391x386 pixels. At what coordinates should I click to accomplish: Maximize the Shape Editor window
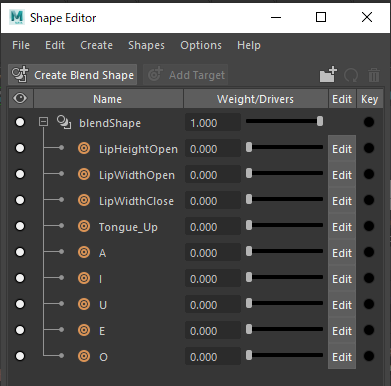(321, 17)
